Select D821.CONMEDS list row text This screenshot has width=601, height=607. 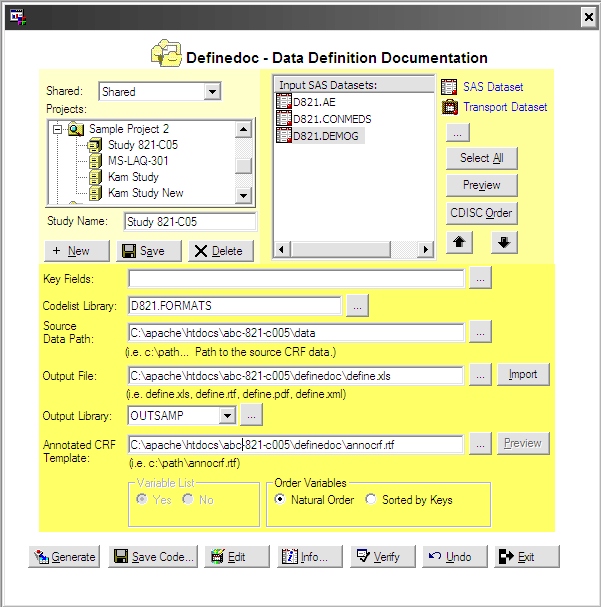(x=332, y=119)
